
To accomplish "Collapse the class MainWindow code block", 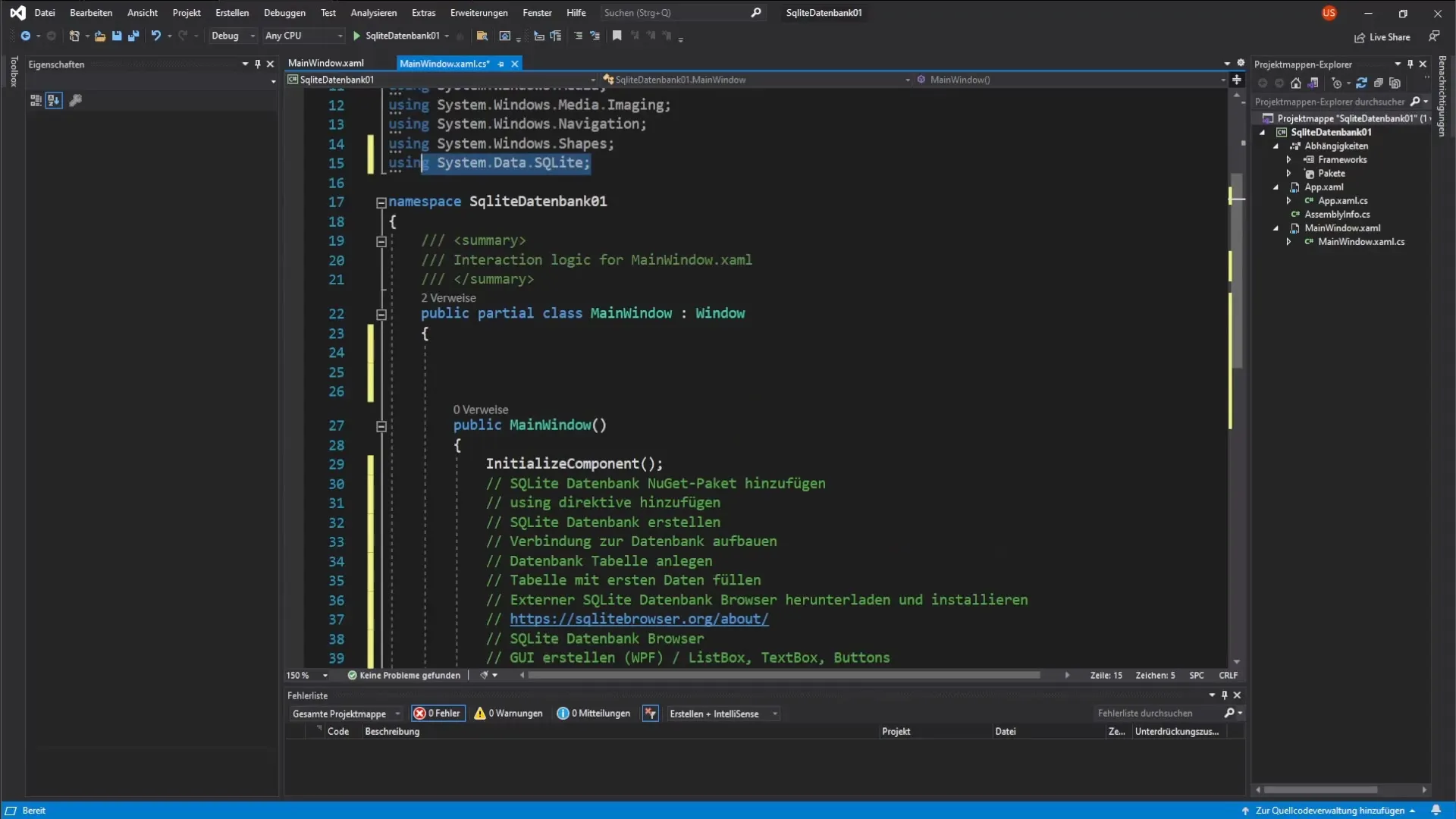I will [381, 314].
